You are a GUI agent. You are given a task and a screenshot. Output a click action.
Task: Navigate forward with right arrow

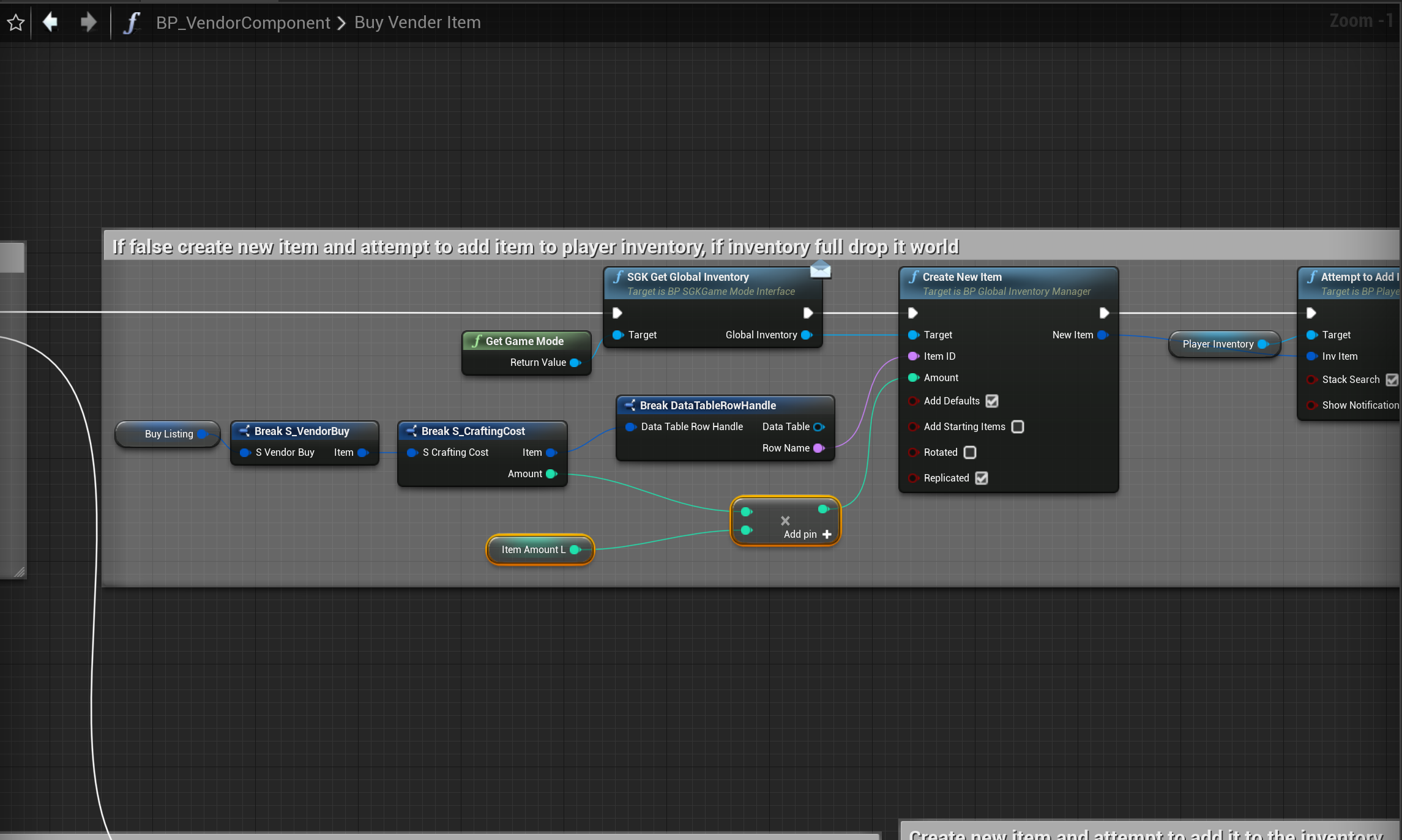89,23
